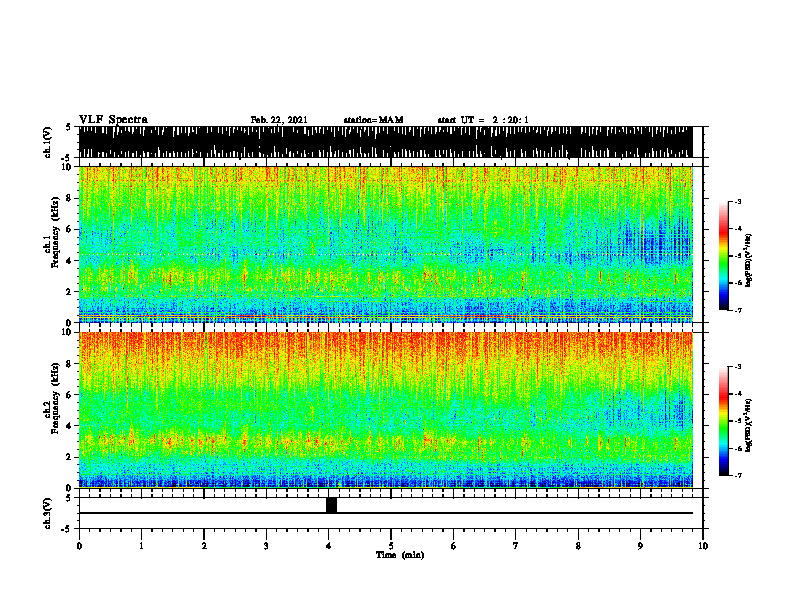Click the ch.2 spectrogram panel

pyautogui.click(x=385, y=410)
